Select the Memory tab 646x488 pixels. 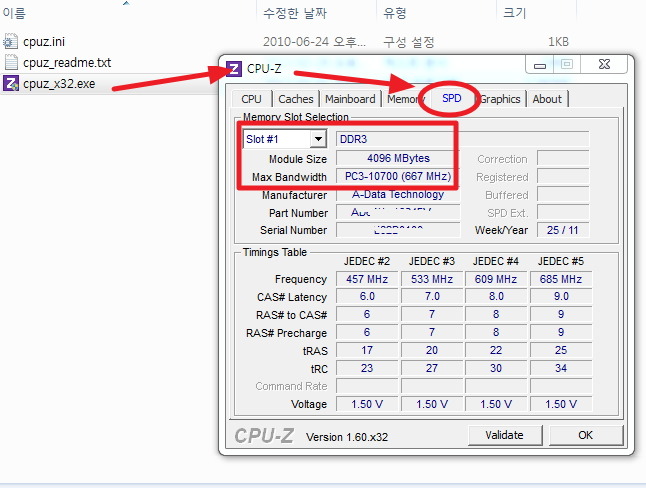click(x=405, y=99)
